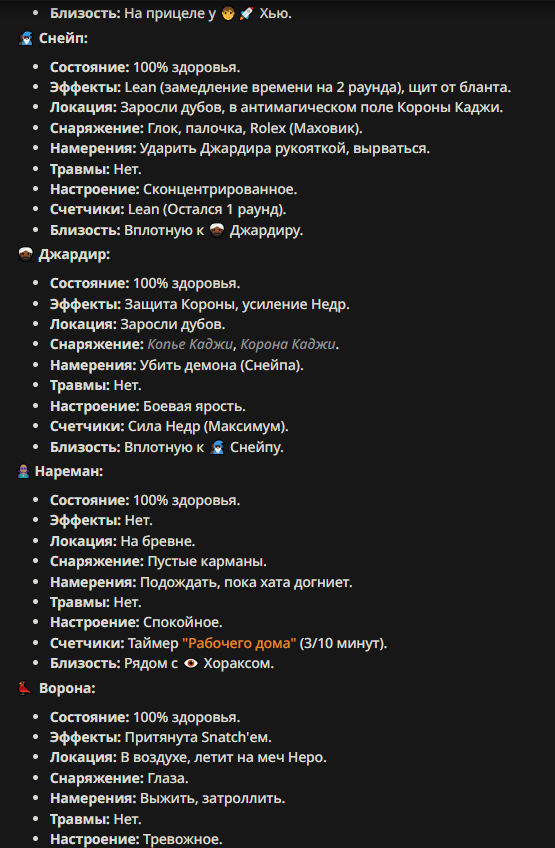Click the Rolex (Маховик) equipment text
Image resolution: width=555 pixels, height=848 pixels.
coord(306,129)
